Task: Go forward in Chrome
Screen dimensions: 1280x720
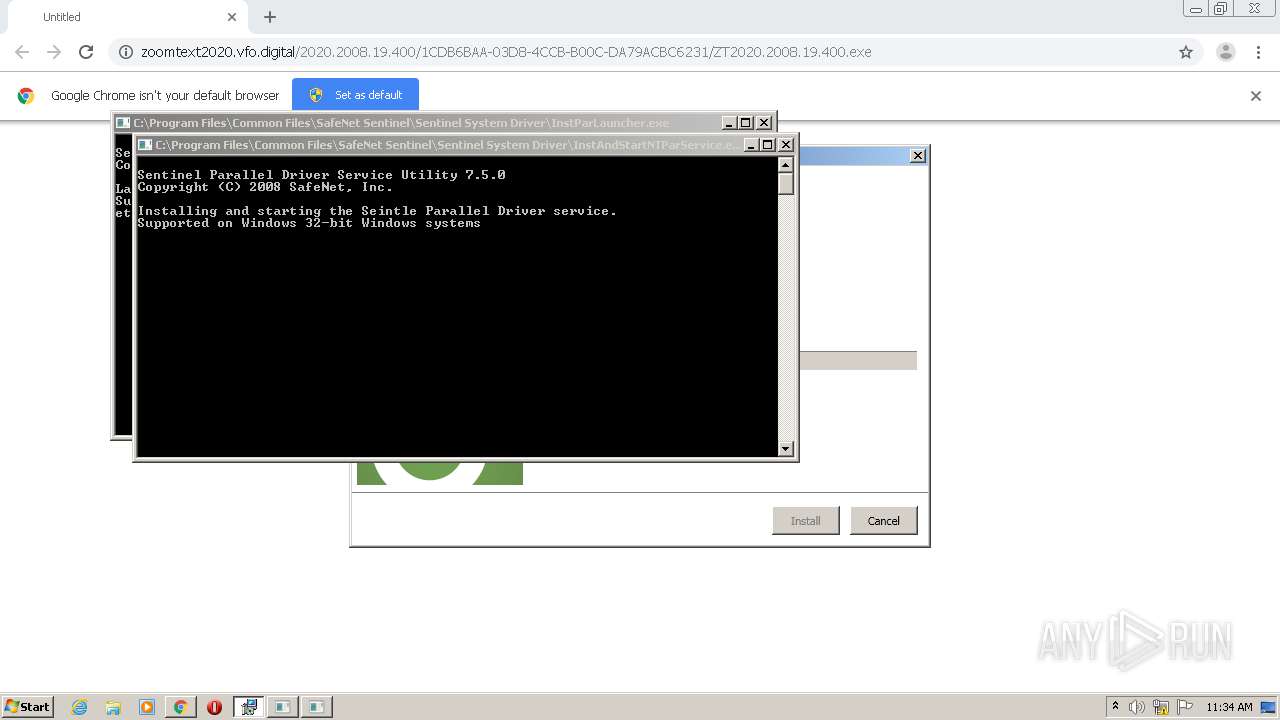Action: [54, 52]
